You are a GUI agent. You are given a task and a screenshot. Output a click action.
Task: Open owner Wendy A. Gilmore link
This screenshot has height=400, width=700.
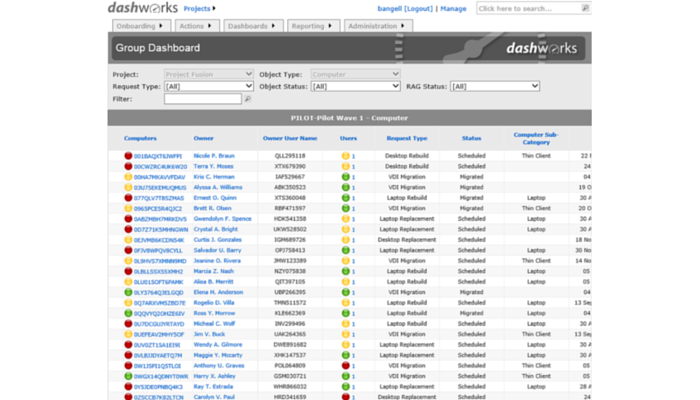pyautogui.click(x=218, y=345)
